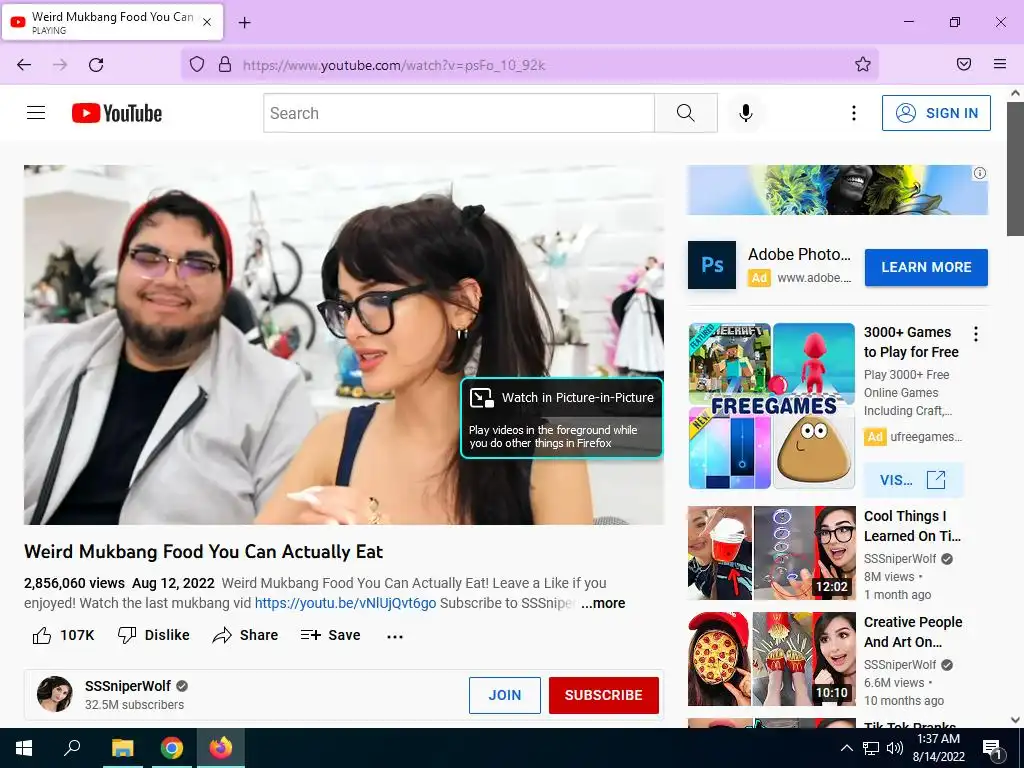Open File Explorer from taskbar
The width and height of the screenshot is (1024, 768).
[122, 748]
